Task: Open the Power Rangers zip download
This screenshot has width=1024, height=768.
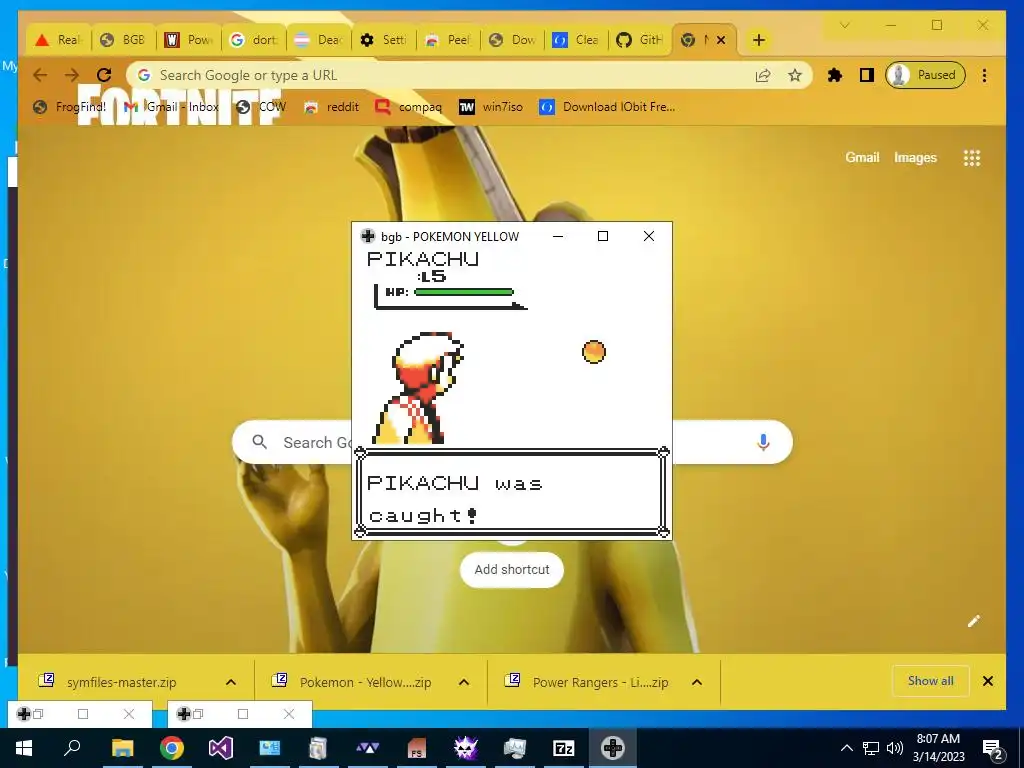Action: [x=586, y=682]
